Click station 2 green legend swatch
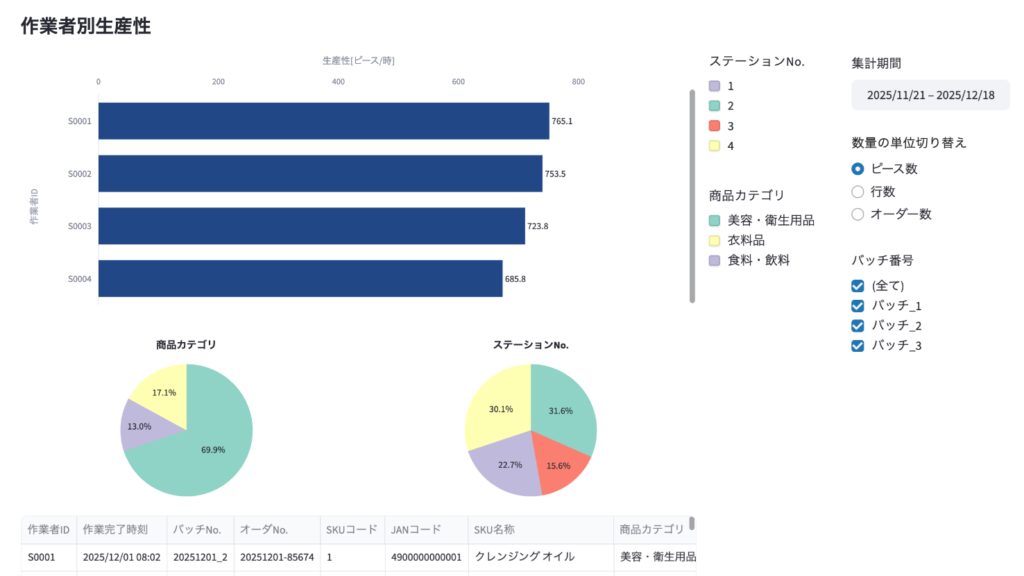 (x=714, y=106)
